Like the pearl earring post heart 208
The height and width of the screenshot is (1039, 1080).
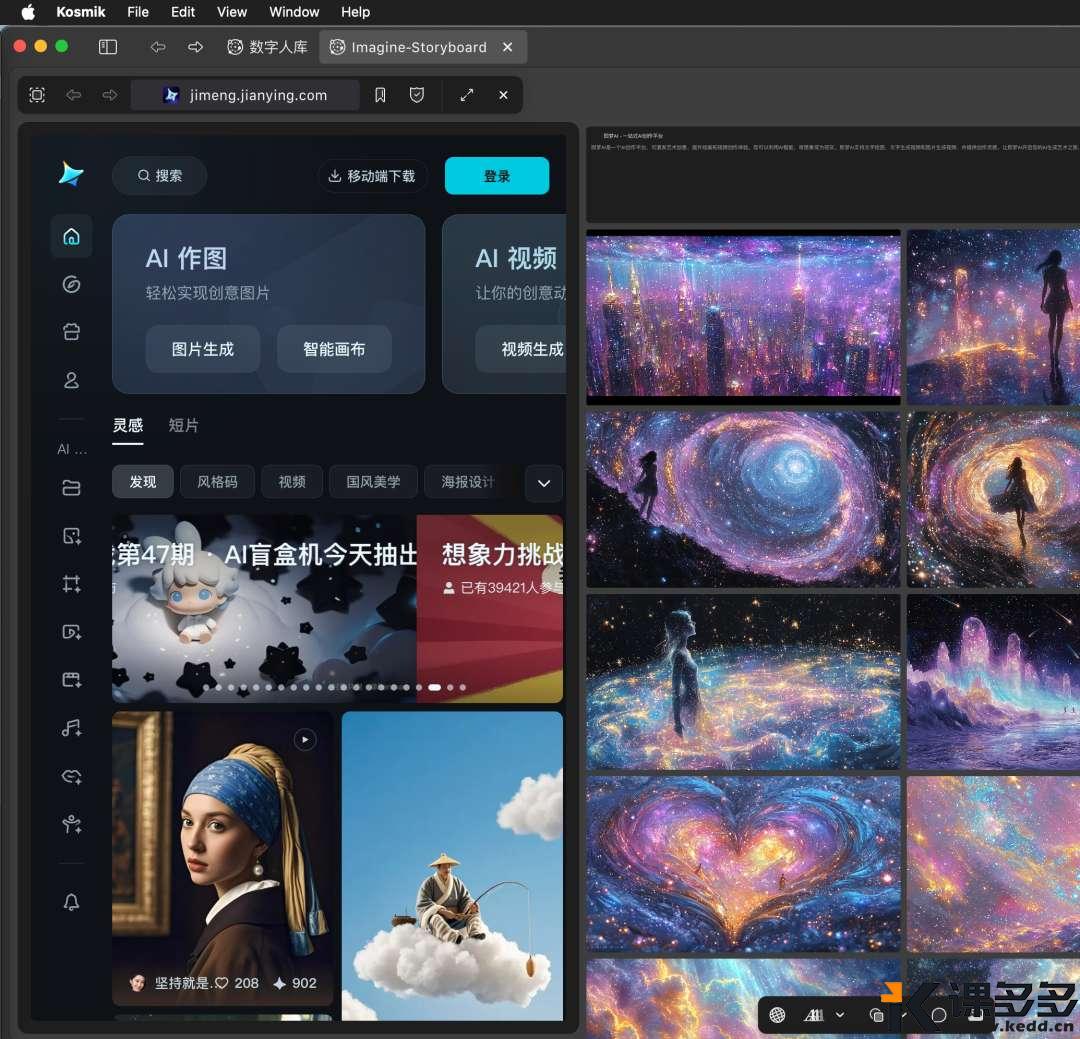coord(222,983)
